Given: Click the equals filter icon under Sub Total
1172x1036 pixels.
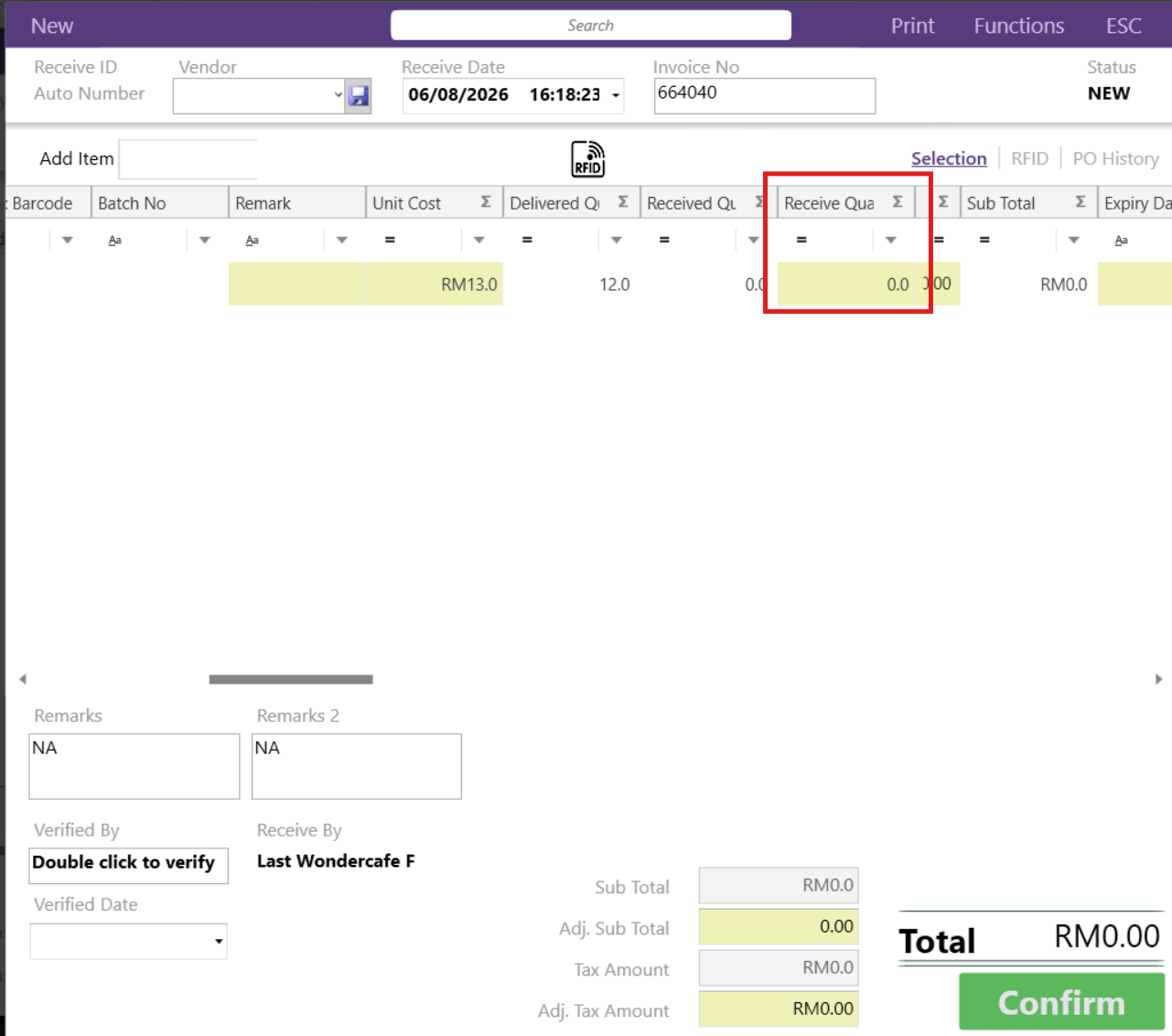Looking at the screenshot, I should pos(984,240).
